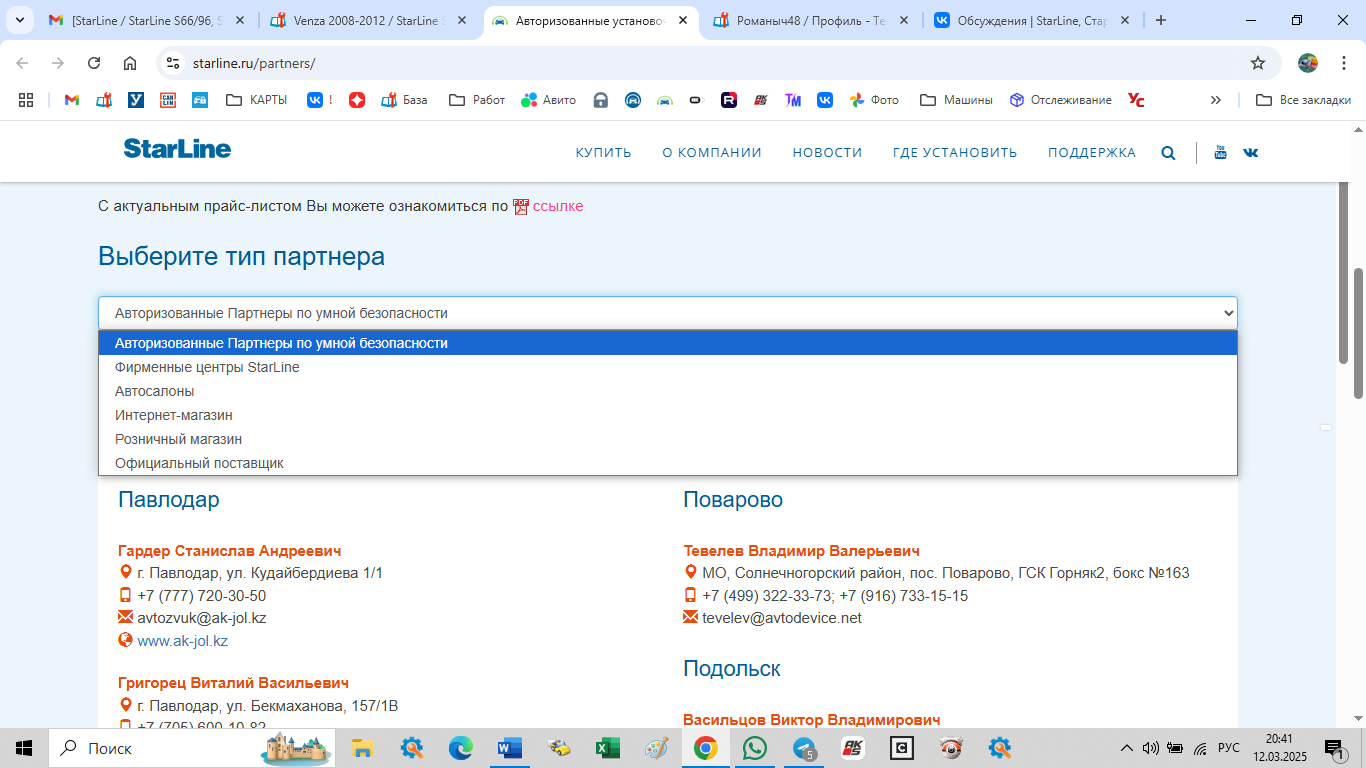The image size is (1366, 768).
Task: Open WhatsApp from the taskbar
Action: point(754,747)
